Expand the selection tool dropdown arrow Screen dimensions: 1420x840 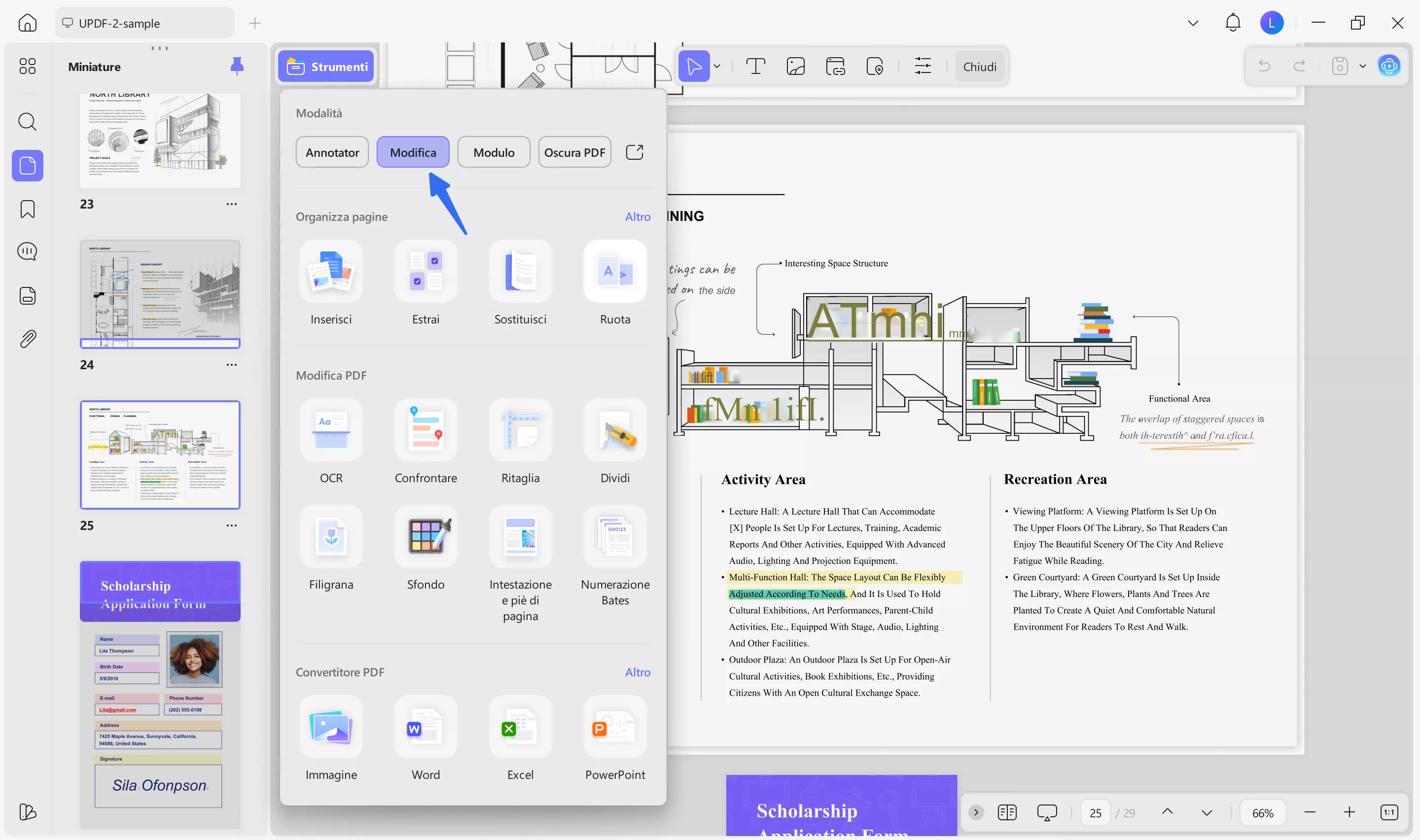(717, 66)
